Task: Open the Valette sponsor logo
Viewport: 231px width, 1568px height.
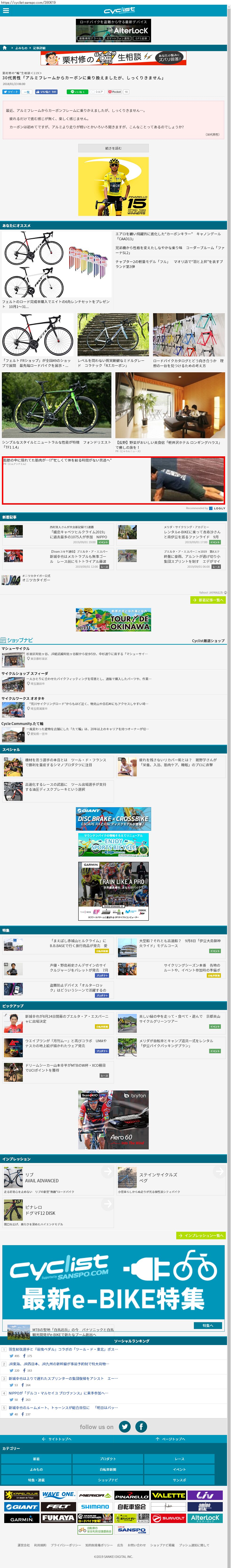Action: (168, 1495)
